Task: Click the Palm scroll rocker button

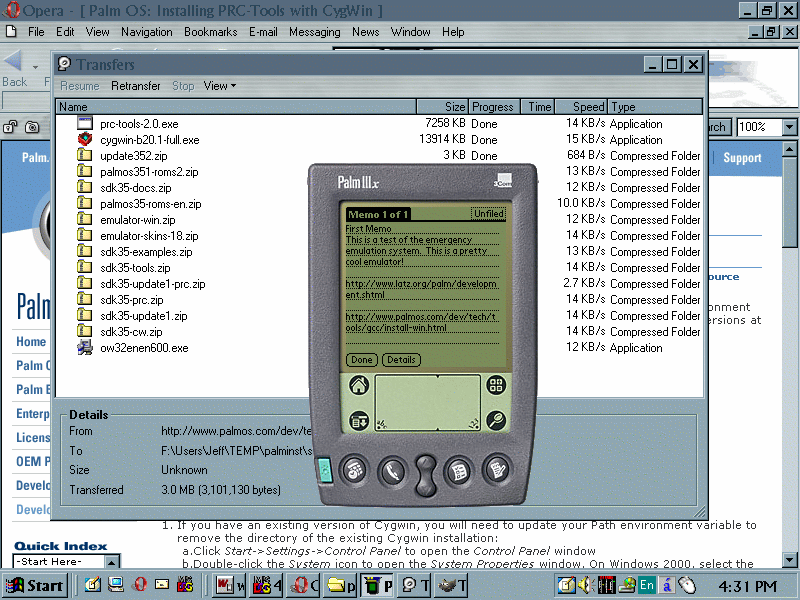Action: tap(425, 476)
